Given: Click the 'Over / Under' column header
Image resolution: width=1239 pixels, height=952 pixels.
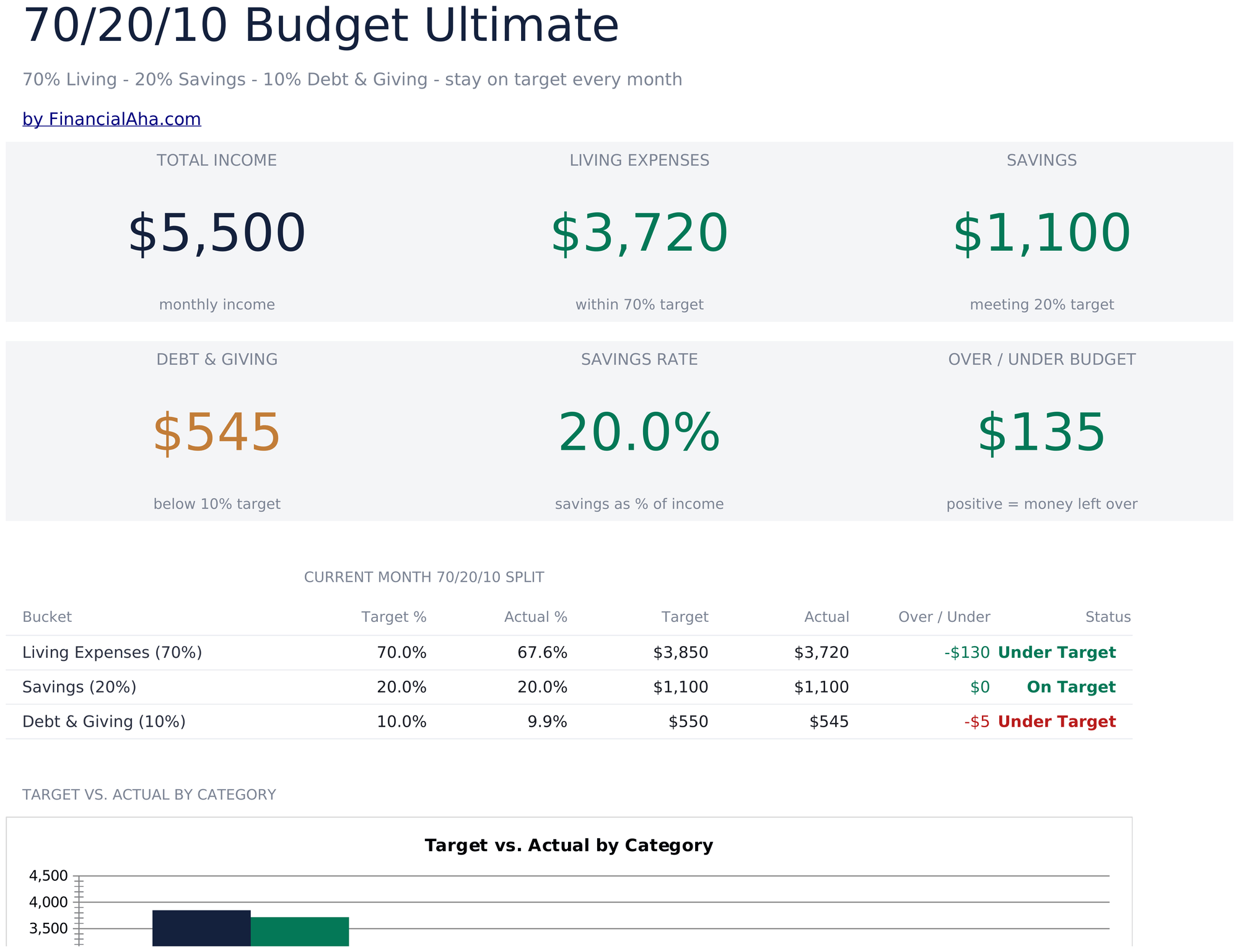Looking at the screenshot, I should point(944,617).
